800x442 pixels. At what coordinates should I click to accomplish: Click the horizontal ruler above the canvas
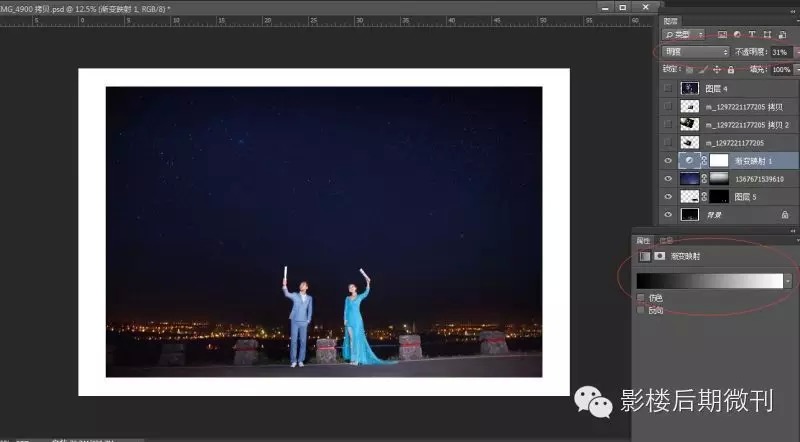[327, 21]
